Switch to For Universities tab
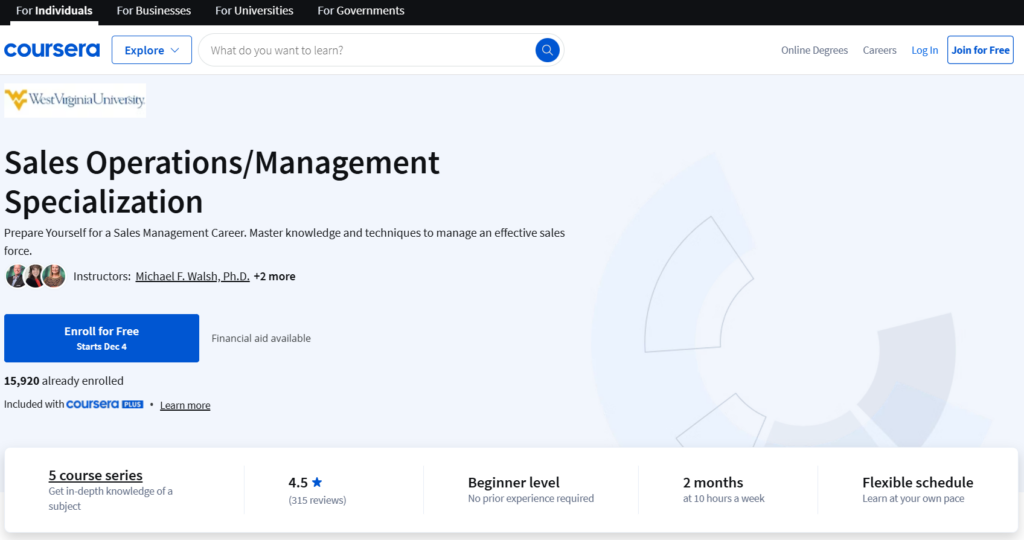 tap(254, 10)
